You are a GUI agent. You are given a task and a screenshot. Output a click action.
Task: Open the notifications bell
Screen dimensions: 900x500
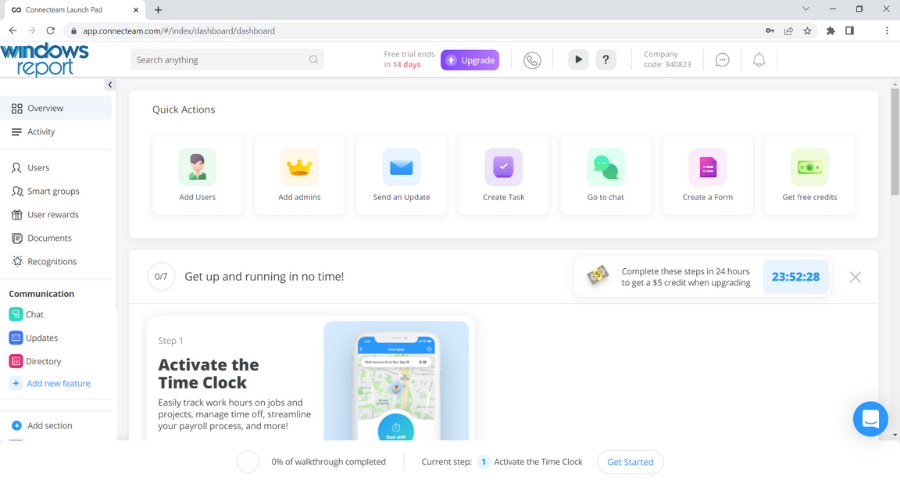point(759,60)
